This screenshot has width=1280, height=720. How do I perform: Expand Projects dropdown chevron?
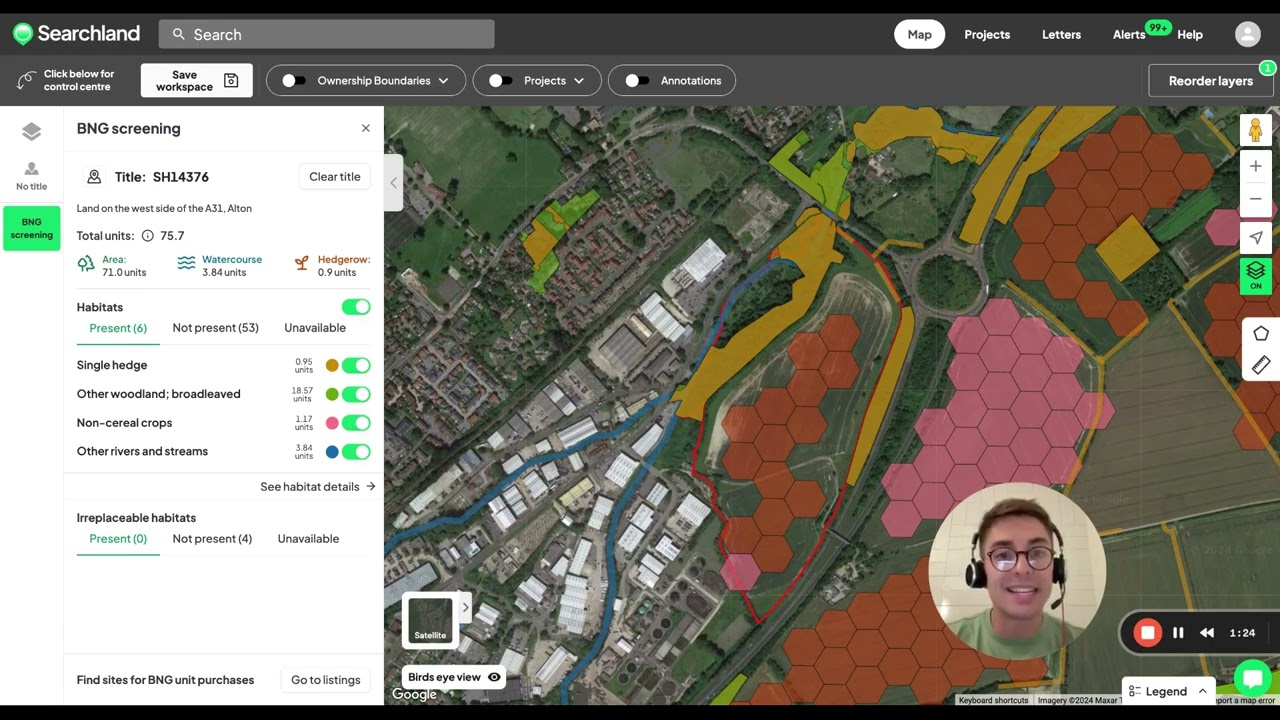pyautogui.click(x=578, y=81)
